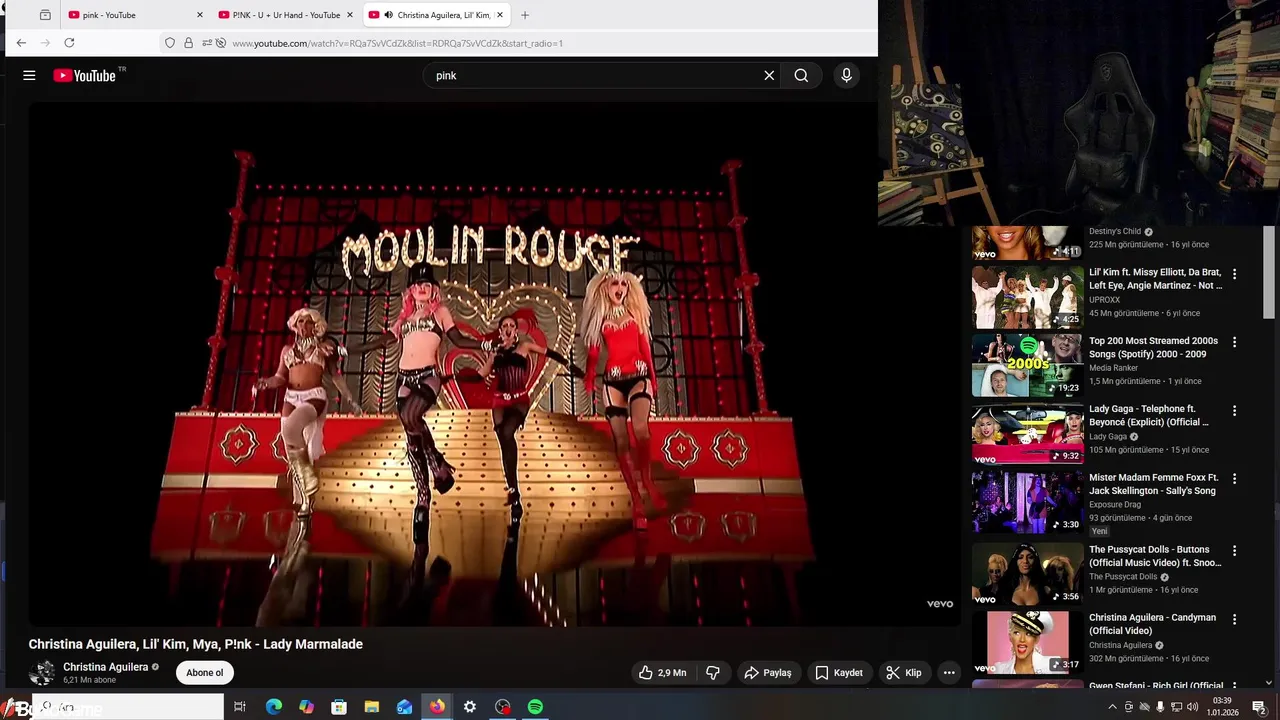Open 'Mister Madam Femme Foxx' video title
Image resolution: width=1280 pixels, height=720 pixels.
1153,484
